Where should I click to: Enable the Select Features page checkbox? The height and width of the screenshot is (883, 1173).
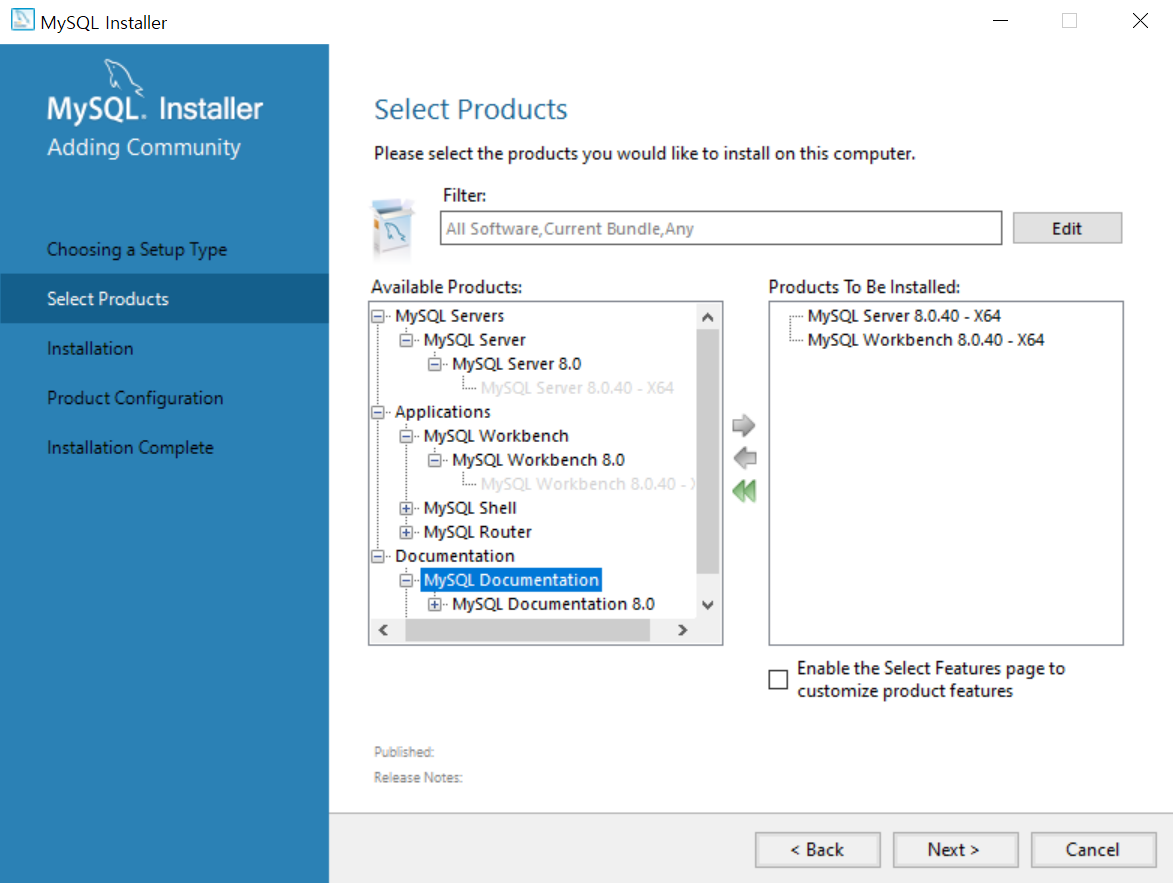coord(778,679)
